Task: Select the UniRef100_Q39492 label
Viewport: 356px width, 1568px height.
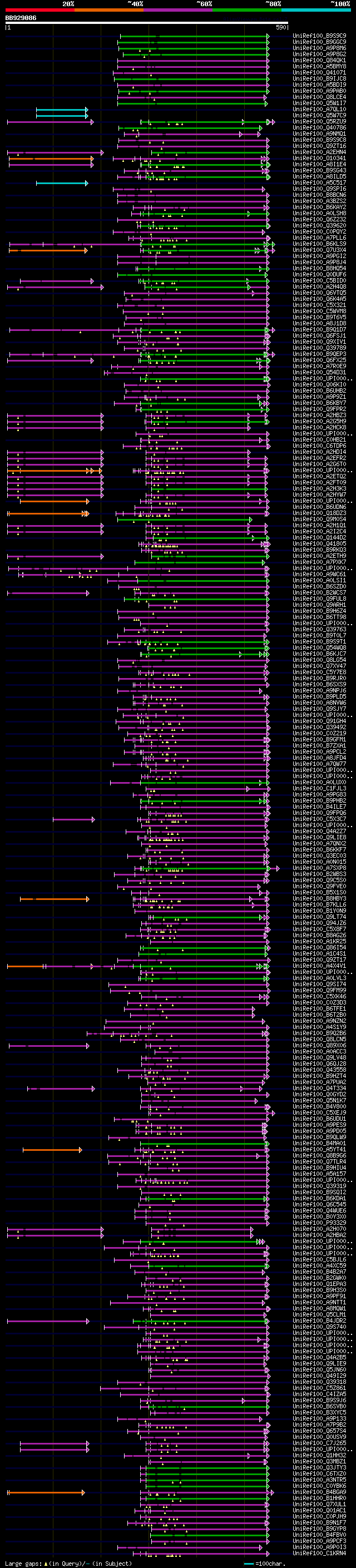Action: click(319, 728)
